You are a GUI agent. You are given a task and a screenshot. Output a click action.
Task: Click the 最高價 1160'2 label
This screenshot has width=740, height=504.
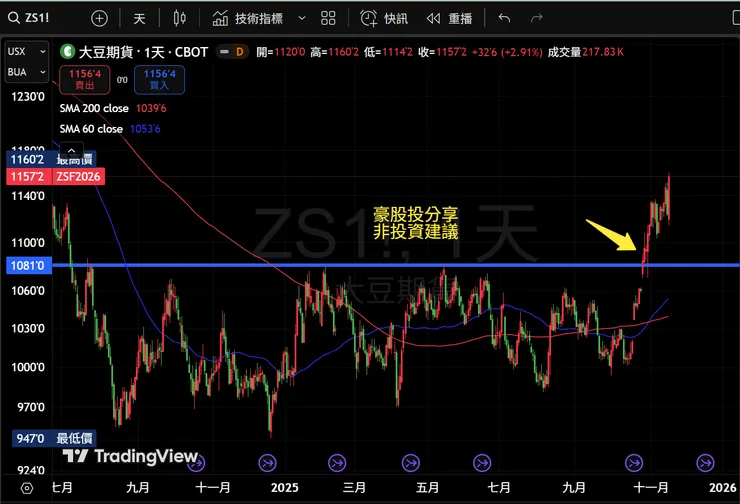click(51, 160)
